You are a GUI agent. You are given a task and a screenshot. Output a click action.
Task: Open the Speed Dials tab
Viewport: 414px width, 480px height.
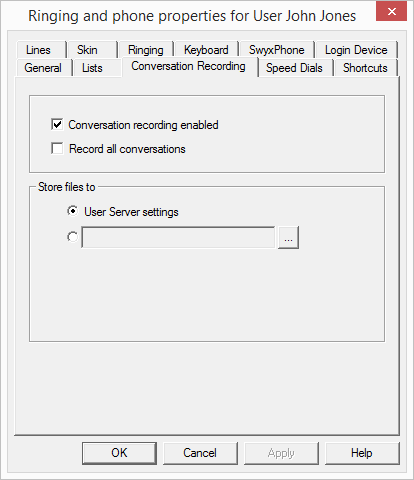coord(295,68)
